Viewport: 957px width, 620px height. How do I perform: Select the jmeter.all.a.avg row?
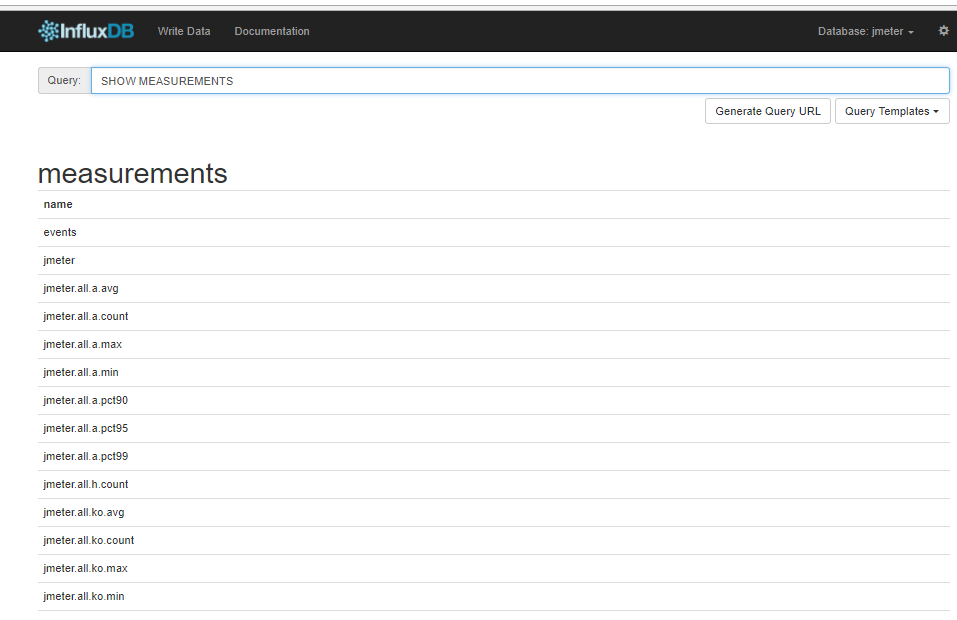(494, 289)
